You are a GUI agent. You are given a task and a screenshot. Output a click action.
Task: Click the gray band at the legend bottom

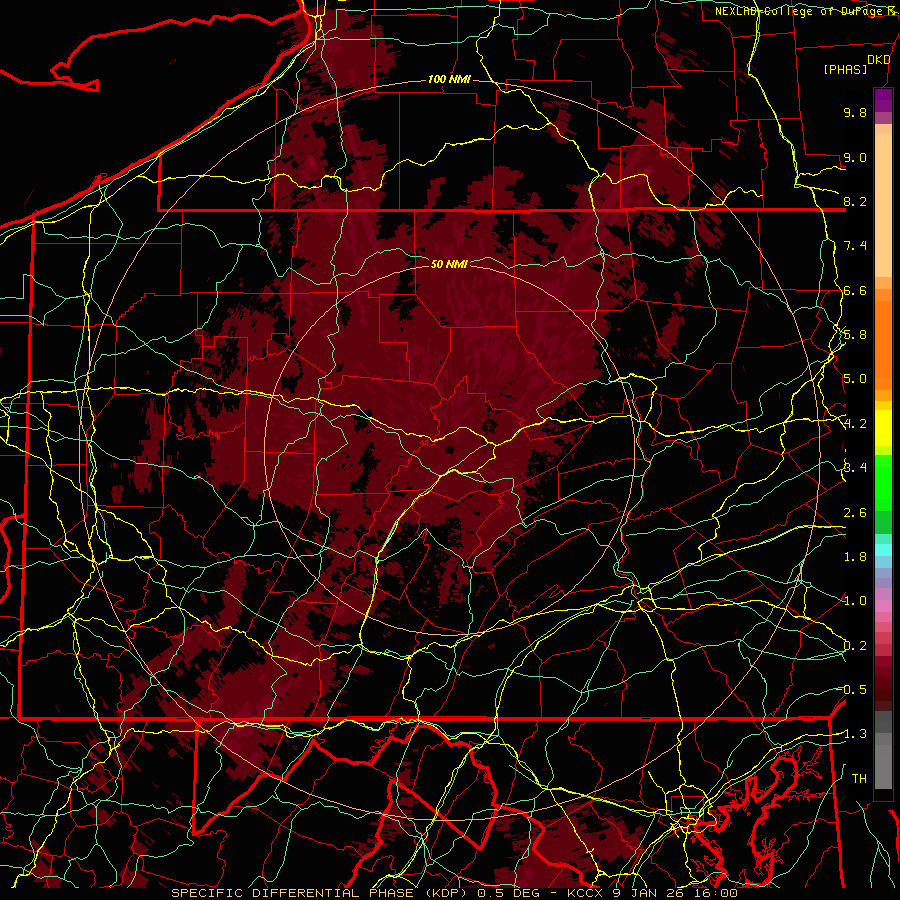point(883,766)
